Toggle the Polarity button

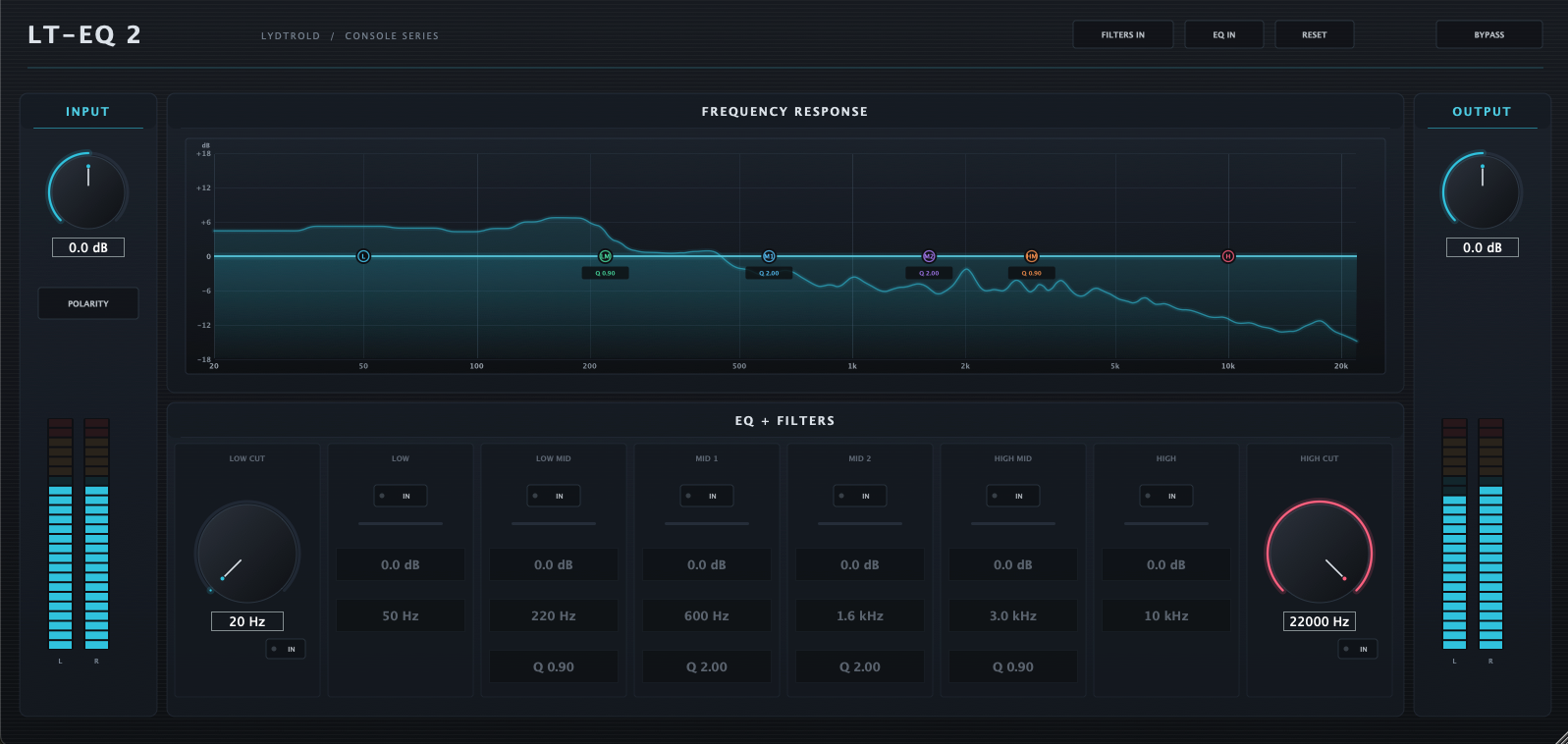(x=88, y=303)
